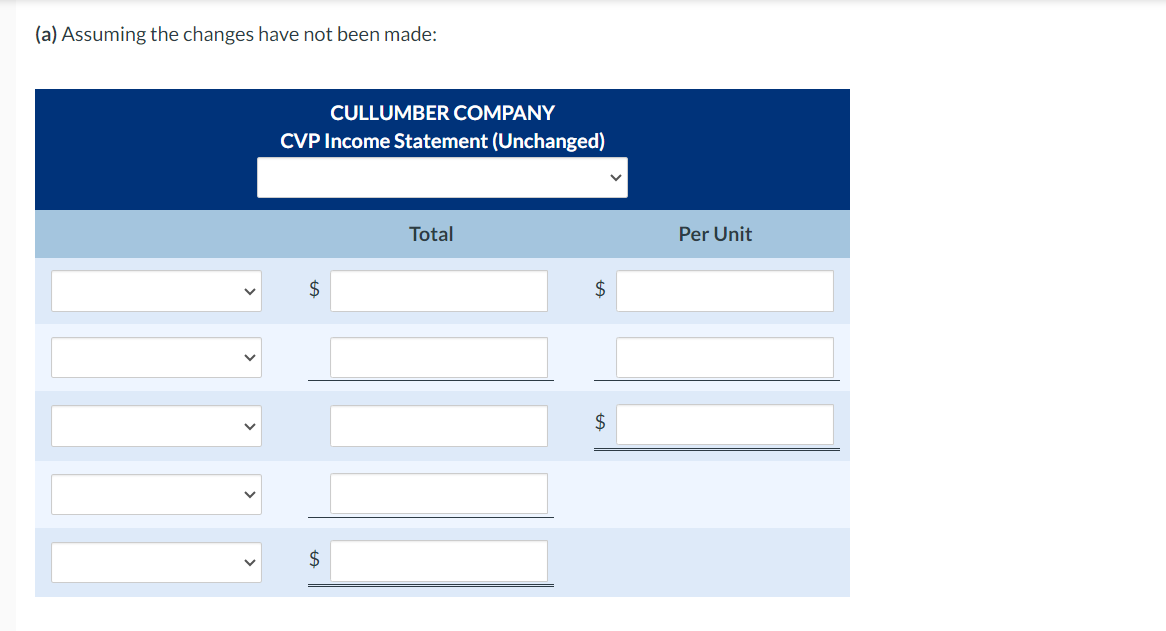Open the statement period dropdown under the title
The height and width of the screenshot is (631, 1166).
(x=442, y=177)
